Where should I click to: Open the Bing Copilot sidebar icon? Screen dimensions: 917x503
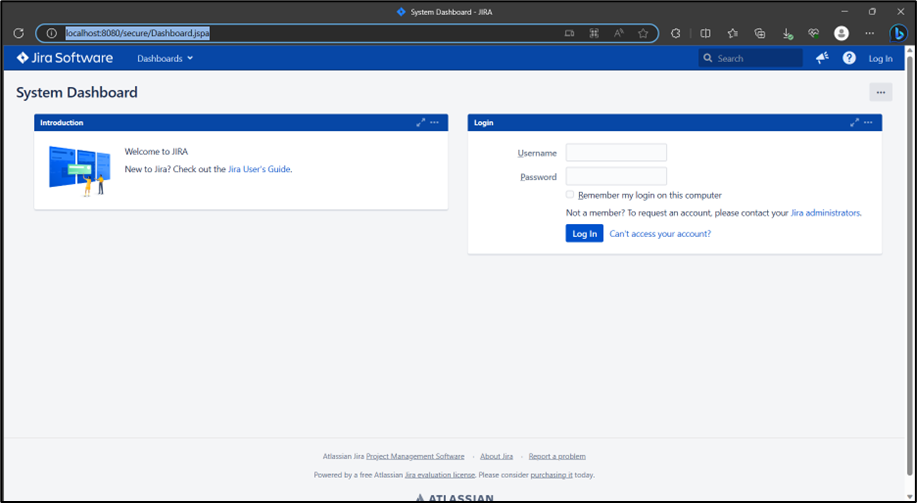[898, 33]
